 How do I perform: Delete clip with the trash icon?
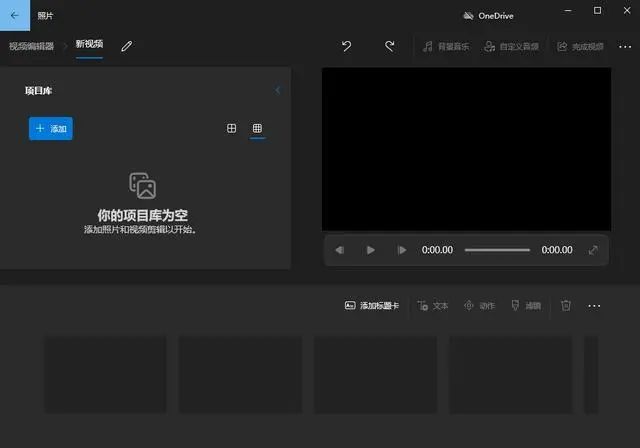pos(566,306)
